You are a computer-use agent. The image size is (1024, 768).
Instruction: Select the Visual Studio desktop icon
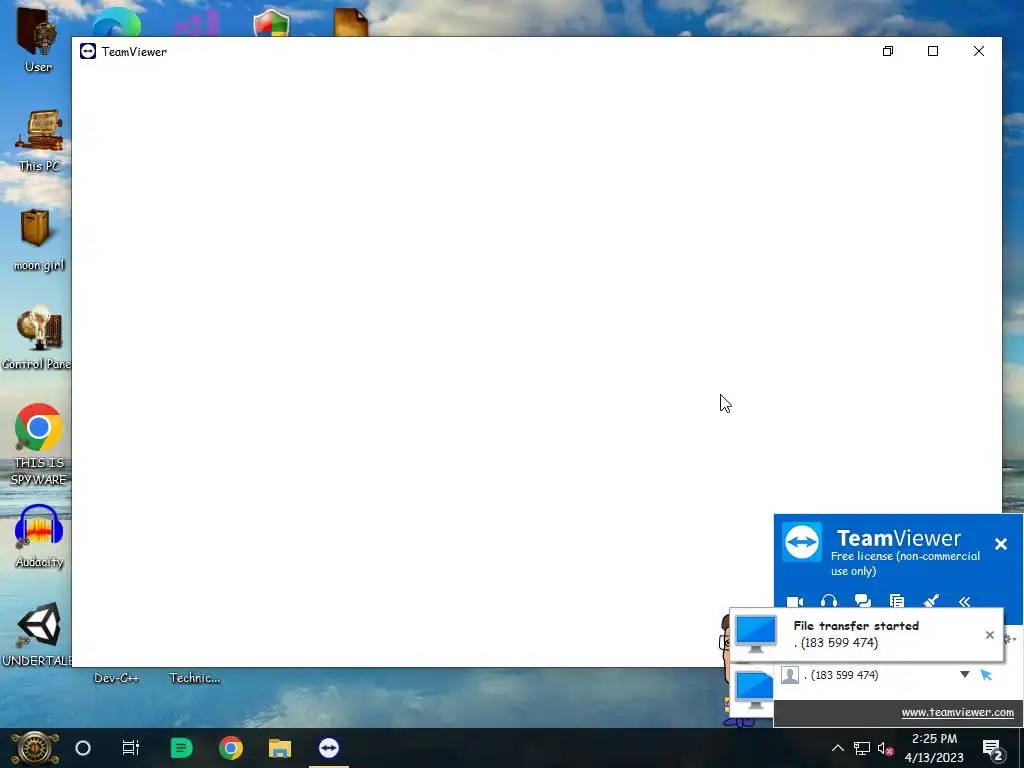196,24
